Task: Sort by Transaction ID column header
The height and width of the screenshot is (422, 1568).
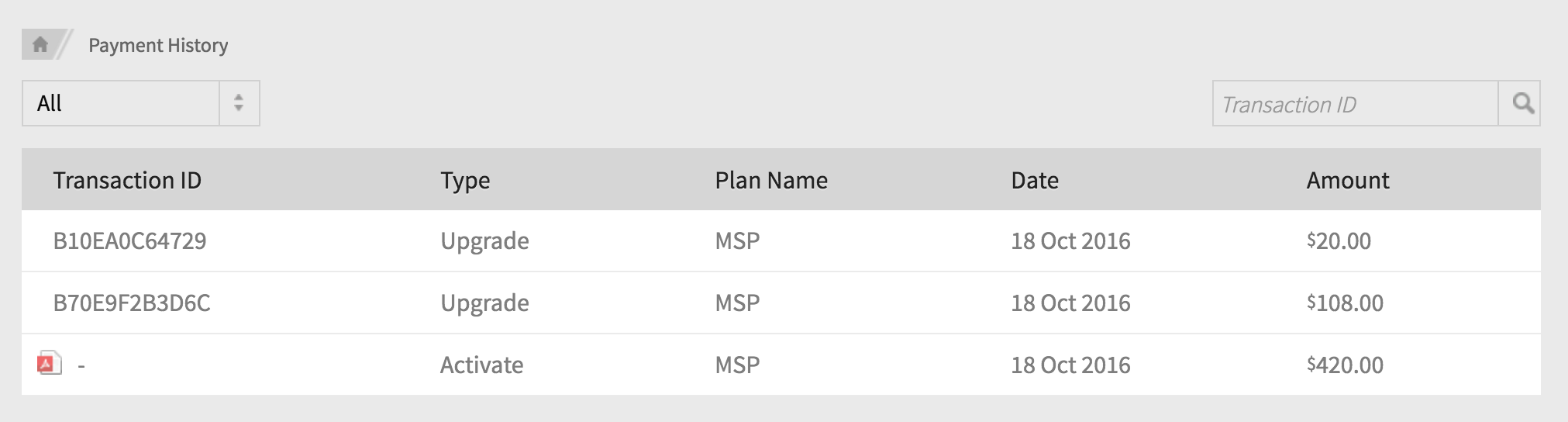Action: pos(127,181)
